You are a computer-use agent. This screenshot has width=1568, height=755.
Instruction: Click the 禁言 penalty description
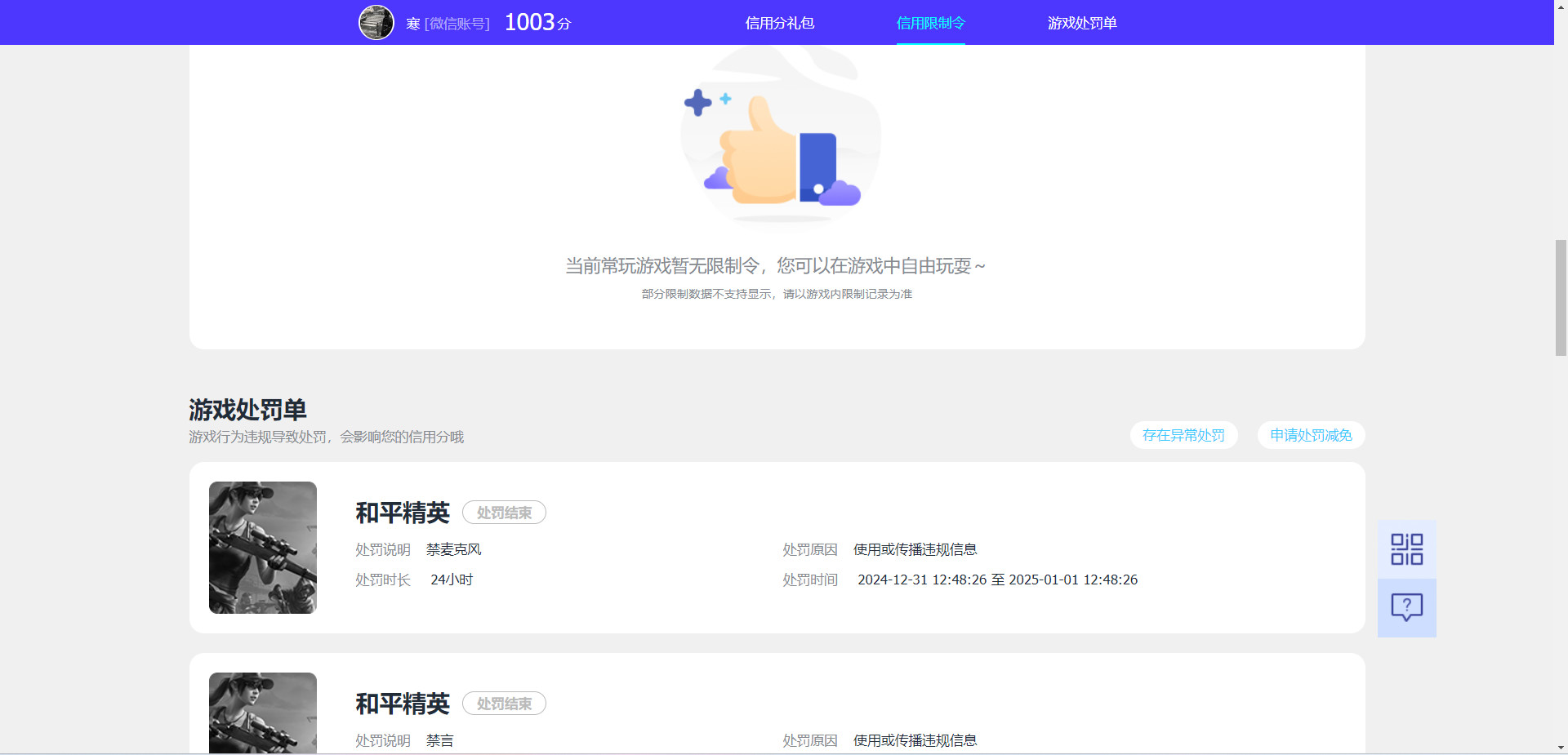[x=439, y=740]
